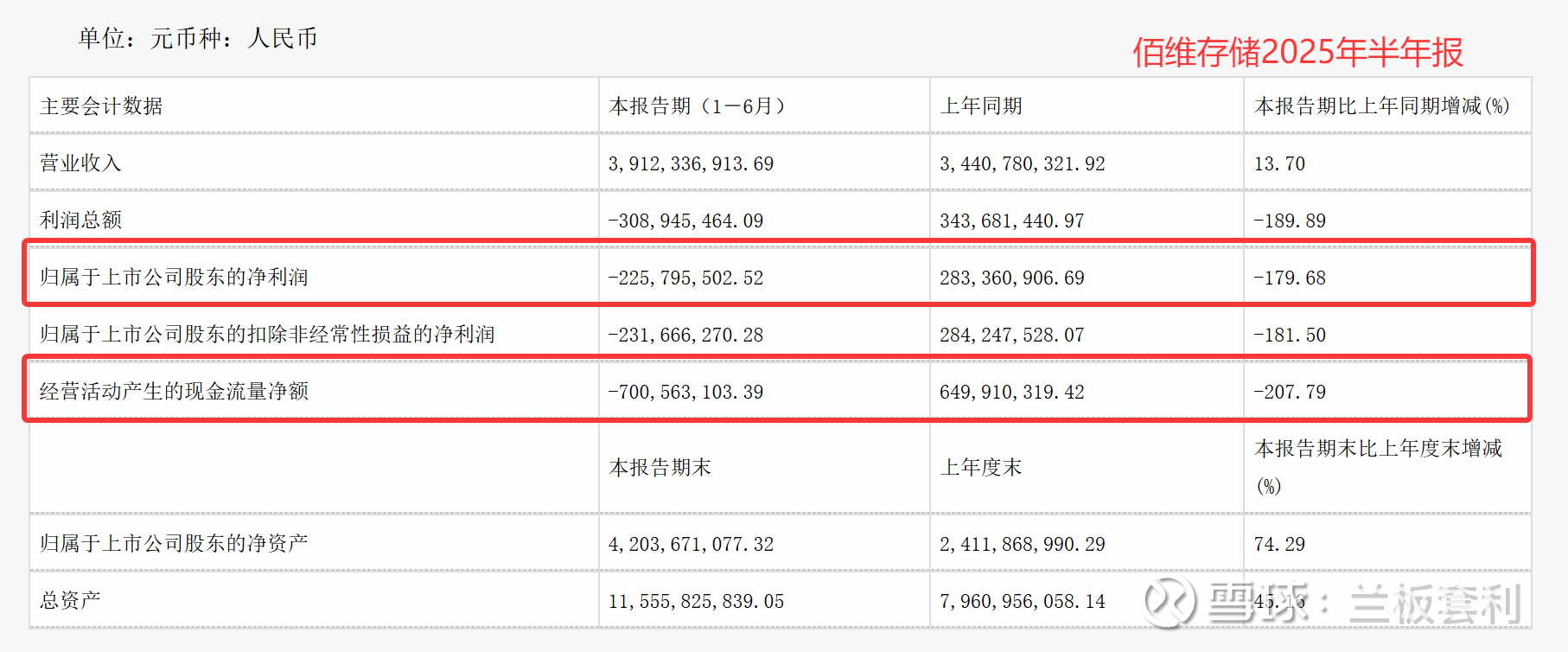The height and width of the screenshot is (652, 1568).
Task: Click the 总资产 row label
Action: [x=70, y=601]
